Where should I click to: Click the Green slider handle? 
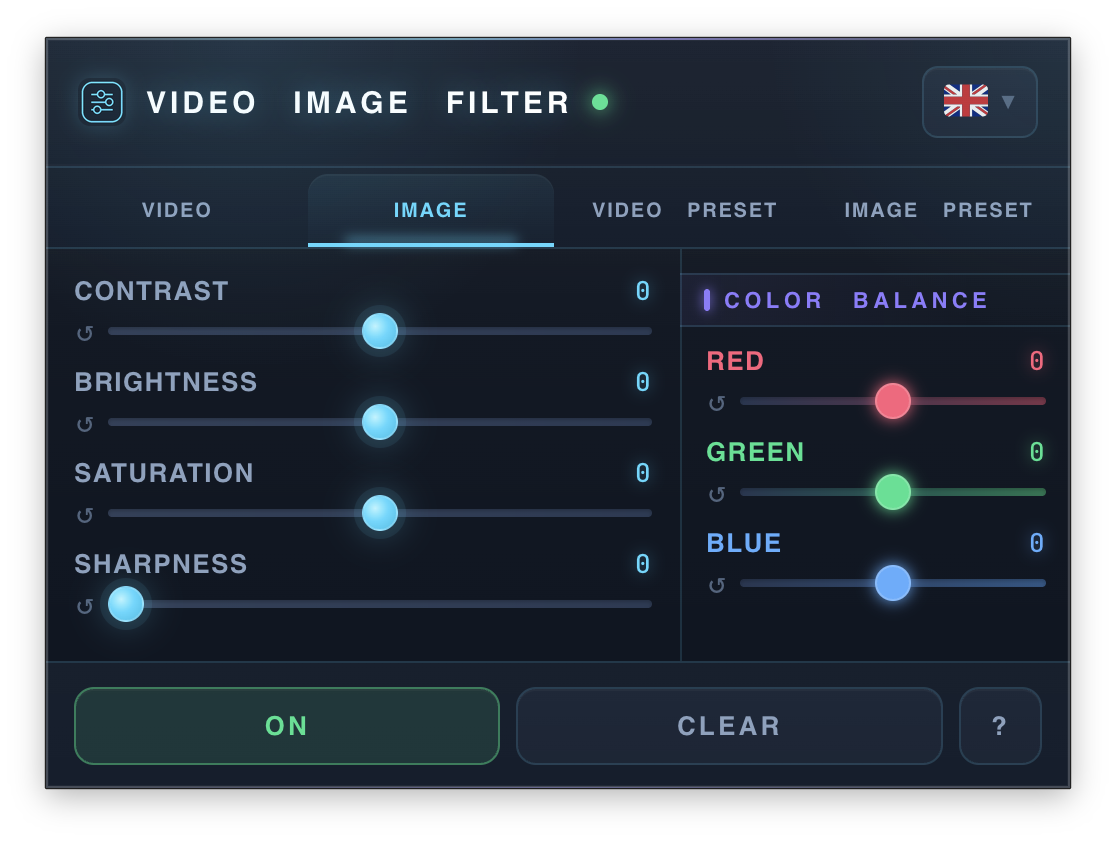click(893, 492)
